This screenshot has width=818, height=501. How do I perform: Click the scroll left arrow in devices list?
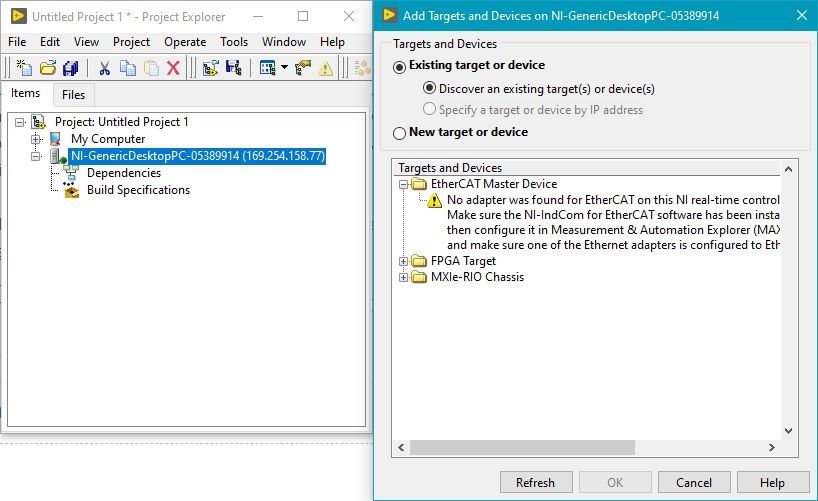click(x=401, y=447)
